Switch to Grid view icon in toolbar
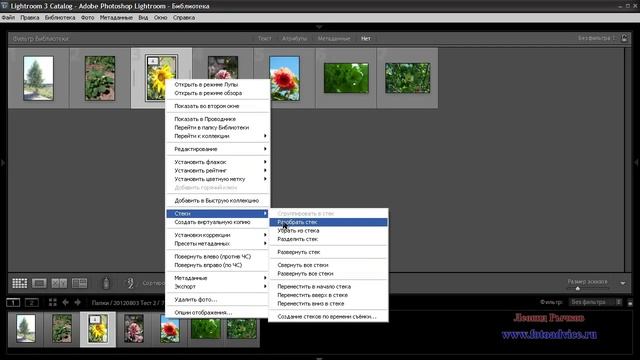This screenshot has height=360, width=640. [x=19, y=283]
